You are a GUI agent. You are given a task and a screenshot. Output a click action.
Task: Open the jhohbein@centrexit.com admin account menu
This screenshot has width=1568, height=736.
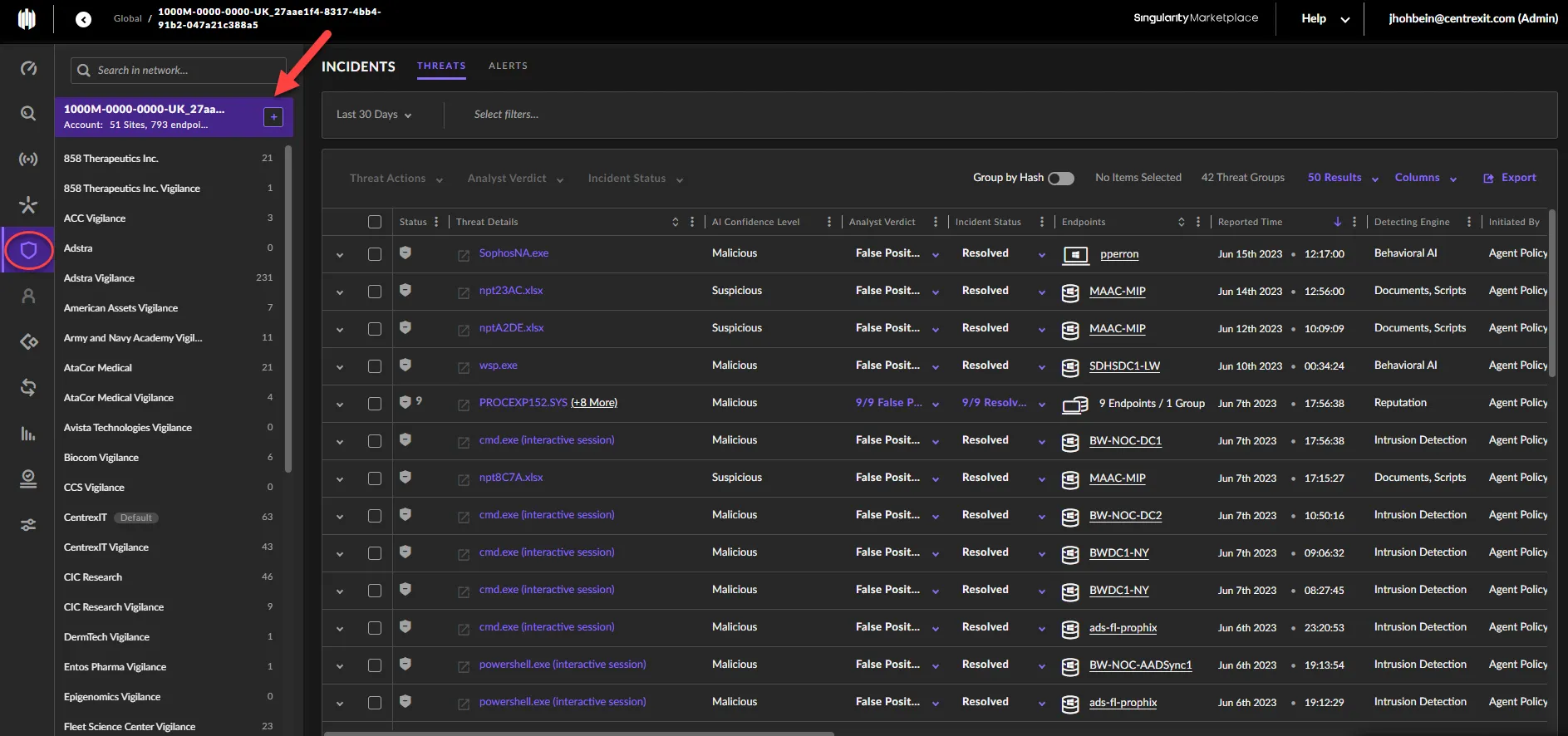[x=1473, y=18]
